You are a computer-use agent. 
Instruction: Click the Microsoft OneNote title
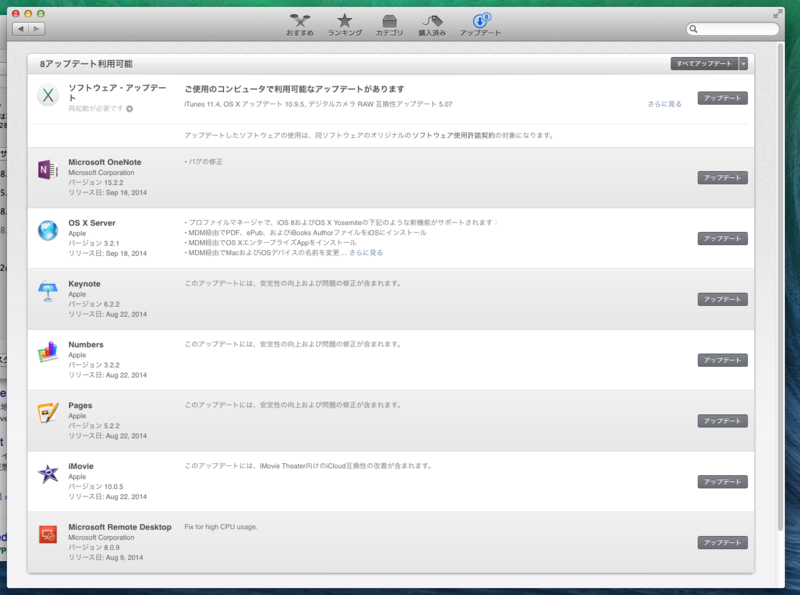pyautogui.click(x=105, y=162)
